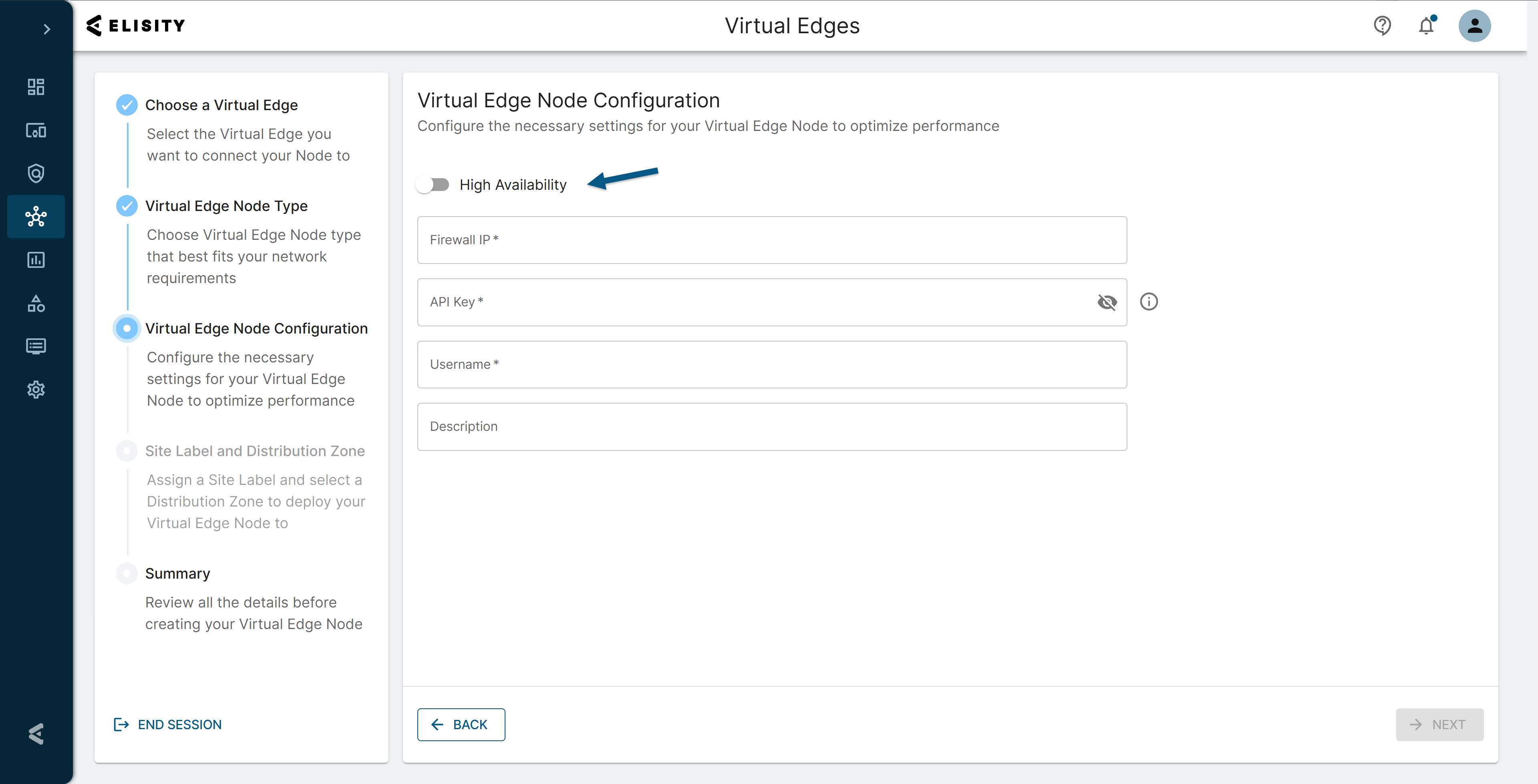
Task: Open the bar chart Analytics icon in sidebar
Action: click(x=36, y=260)
